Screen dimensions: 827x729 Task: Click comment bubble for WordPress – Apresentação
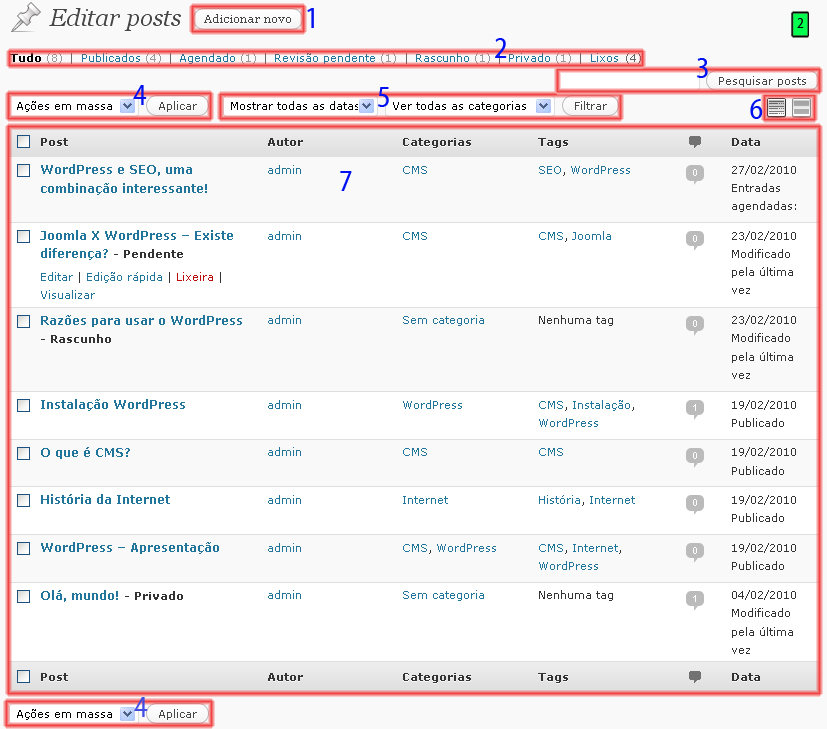[x=695, y=552]
